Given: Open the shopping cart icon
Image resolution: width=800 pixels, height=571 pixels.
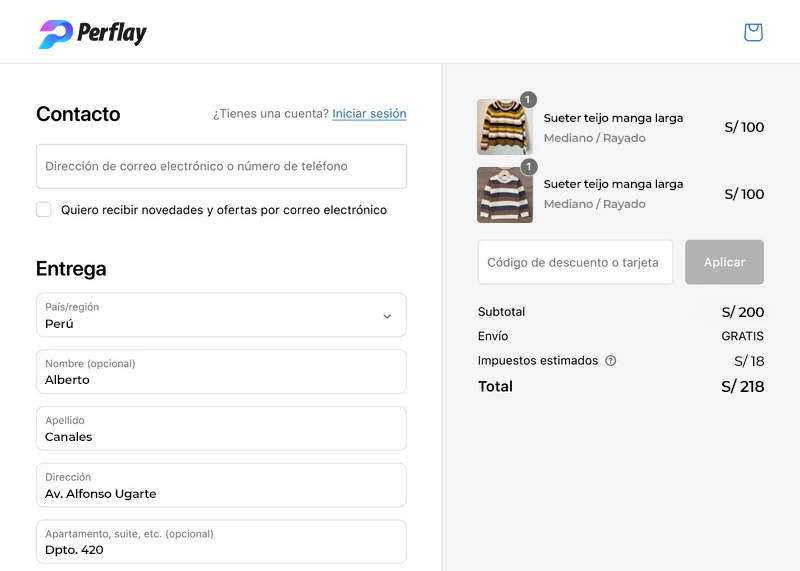Looking at the screenshot, I should tap(753, 32).
